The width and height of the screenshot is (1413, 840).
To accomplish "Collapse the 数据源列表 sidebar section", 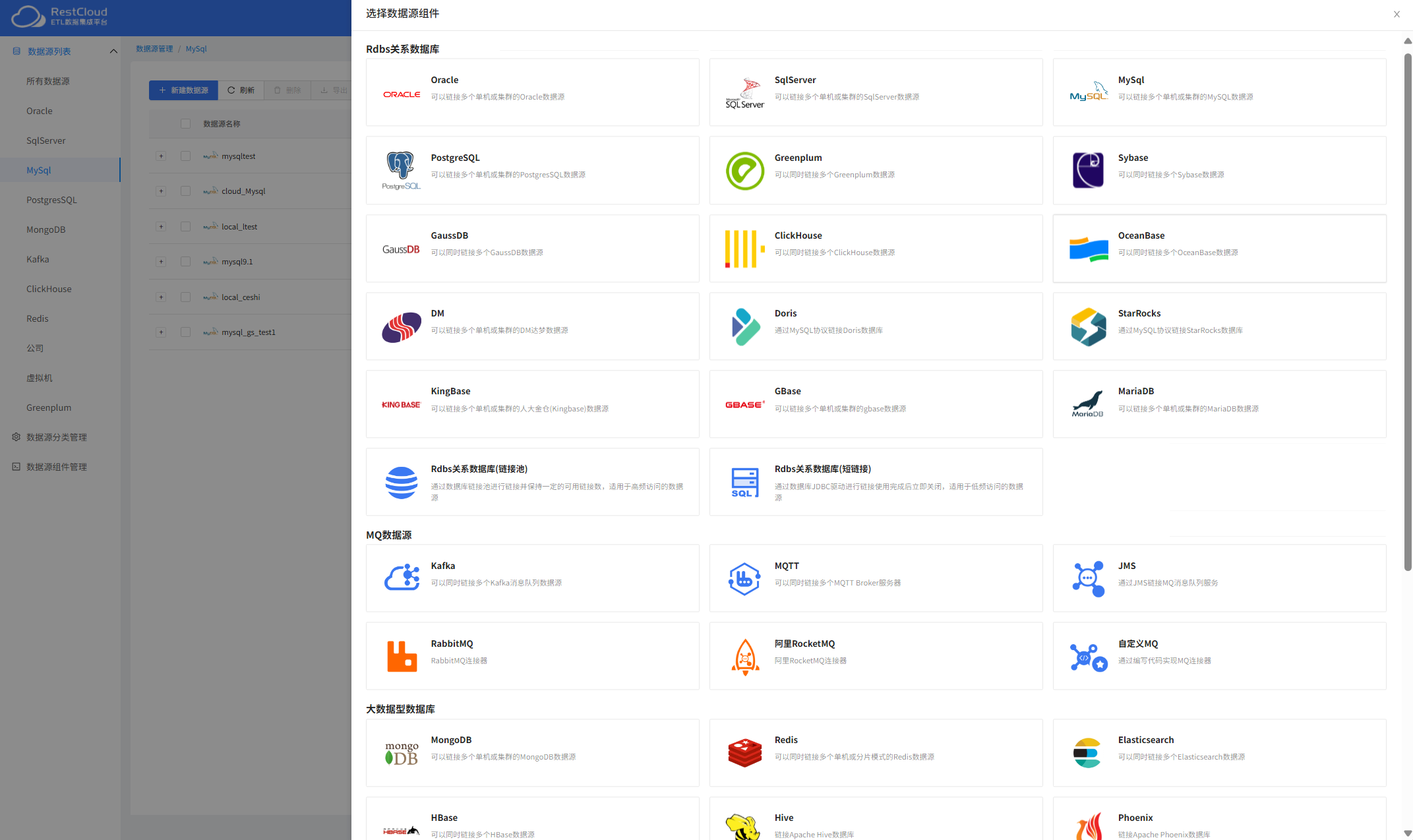I will [113, 51].
